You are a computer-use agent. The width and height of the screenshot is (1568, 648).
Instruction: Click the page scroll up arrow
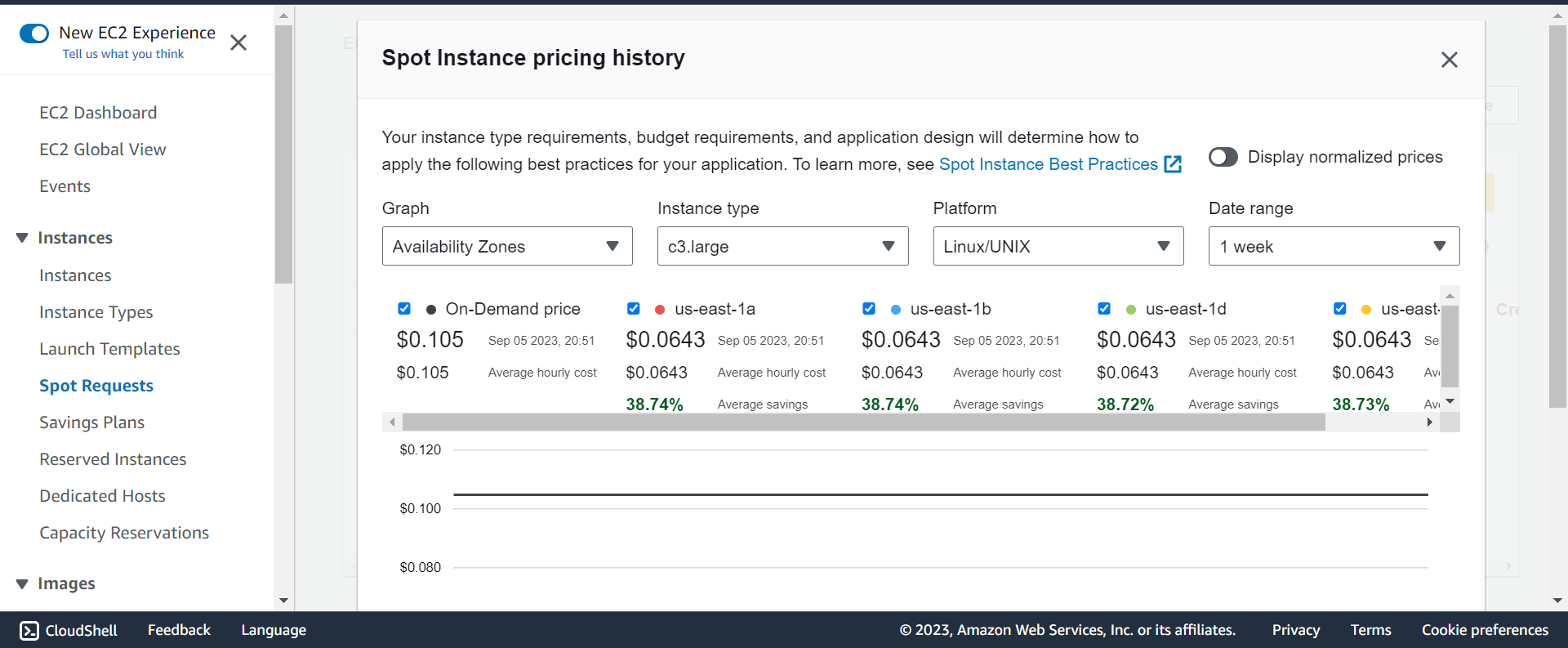[x=1557, y=16]
